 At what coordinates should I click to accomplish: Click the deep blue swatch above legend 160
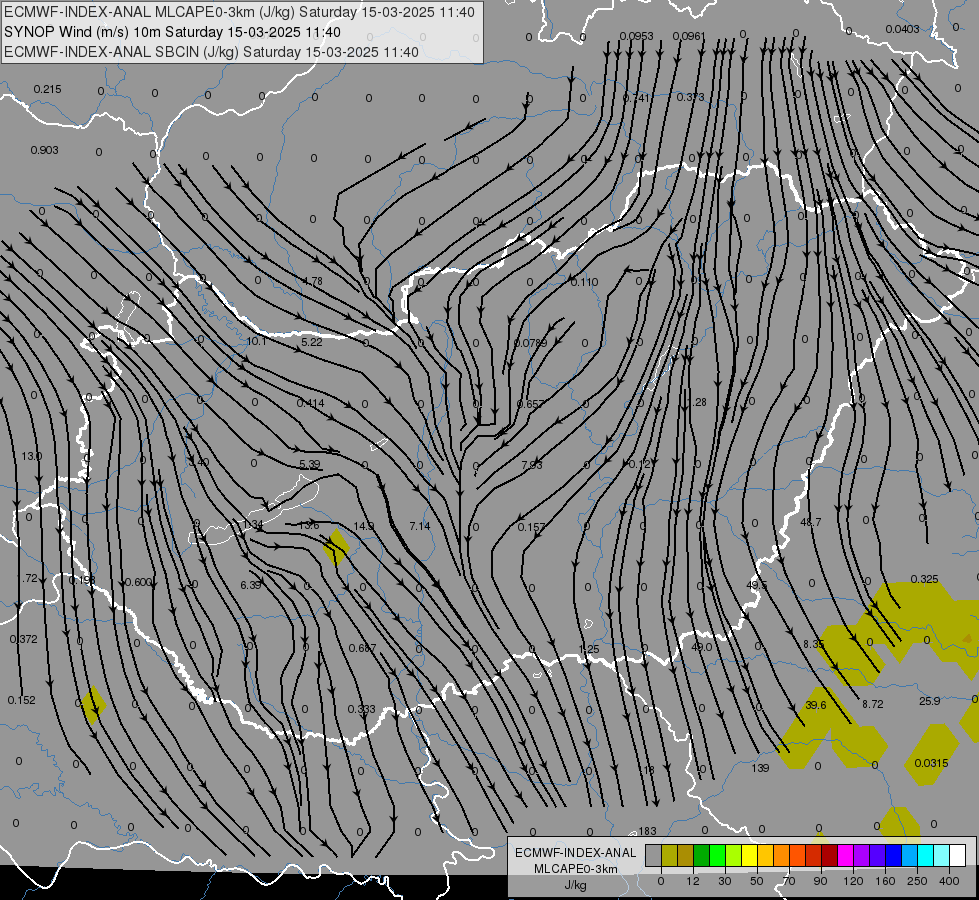tap(893, 856)
